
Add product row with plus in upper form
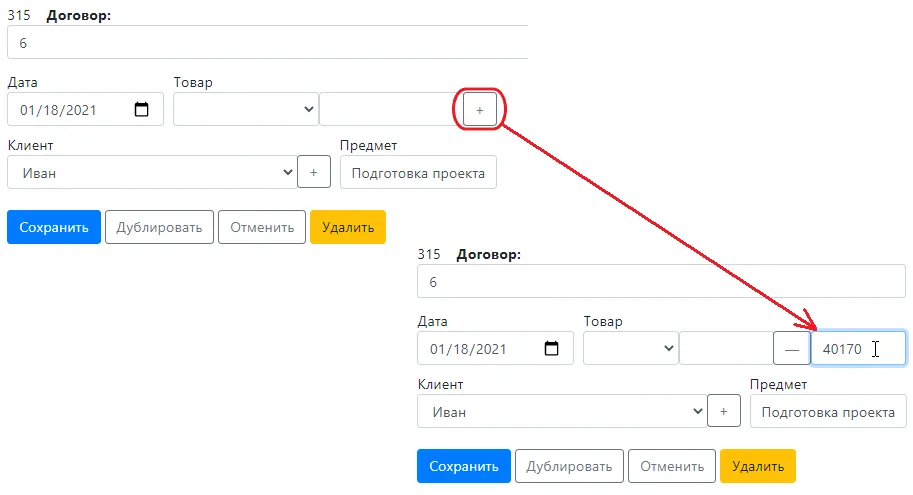click(480, 109)
